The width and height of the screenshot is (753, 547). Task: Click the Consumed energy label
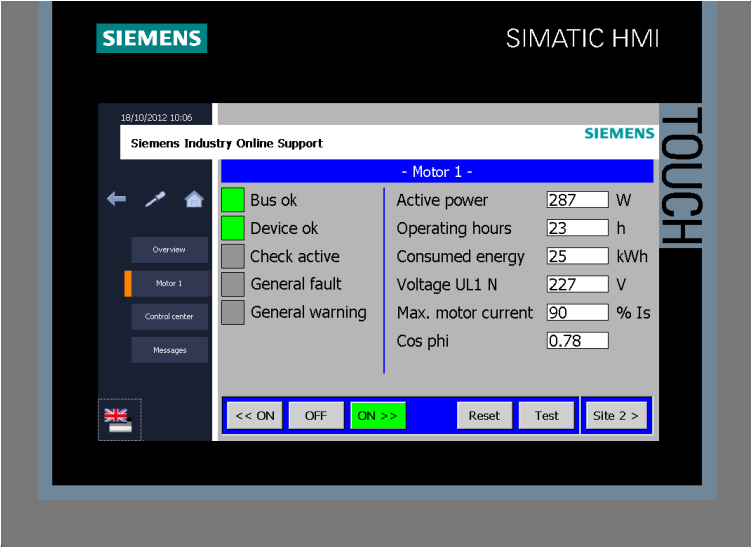click(x=461, y=257)
